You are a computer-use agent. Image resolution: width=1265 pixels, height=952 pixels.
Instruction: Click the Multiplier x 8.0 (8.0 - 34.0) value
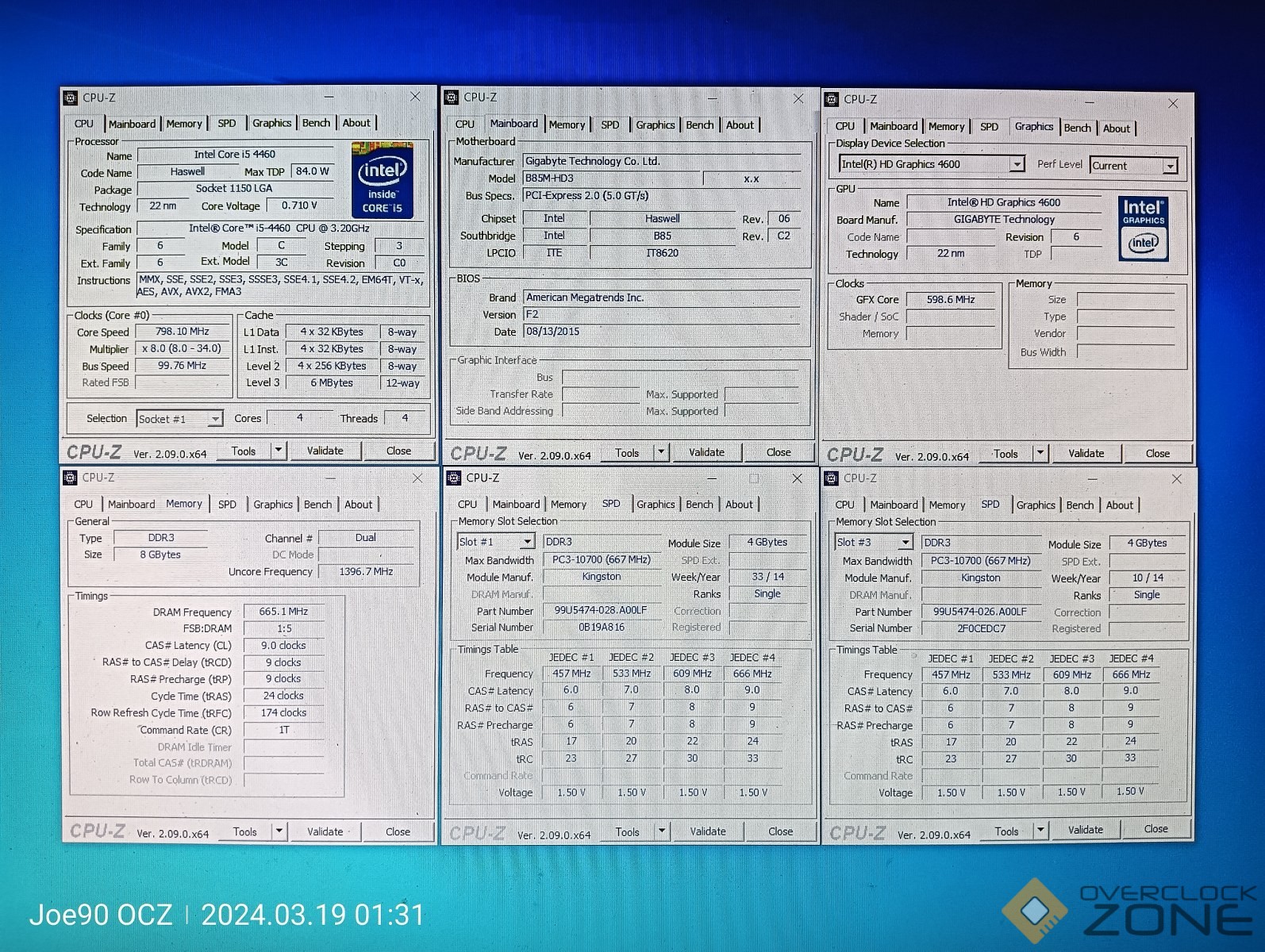click(x=182, y=349)
